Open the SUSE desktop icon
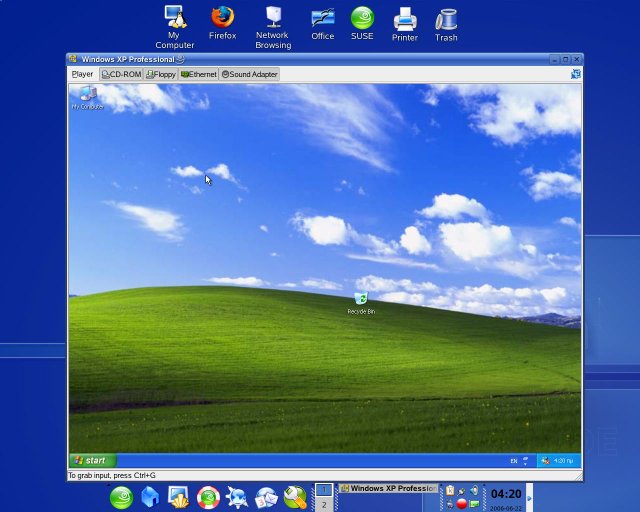The width and height of the screenshot is (640, 512). coord(362,22)
